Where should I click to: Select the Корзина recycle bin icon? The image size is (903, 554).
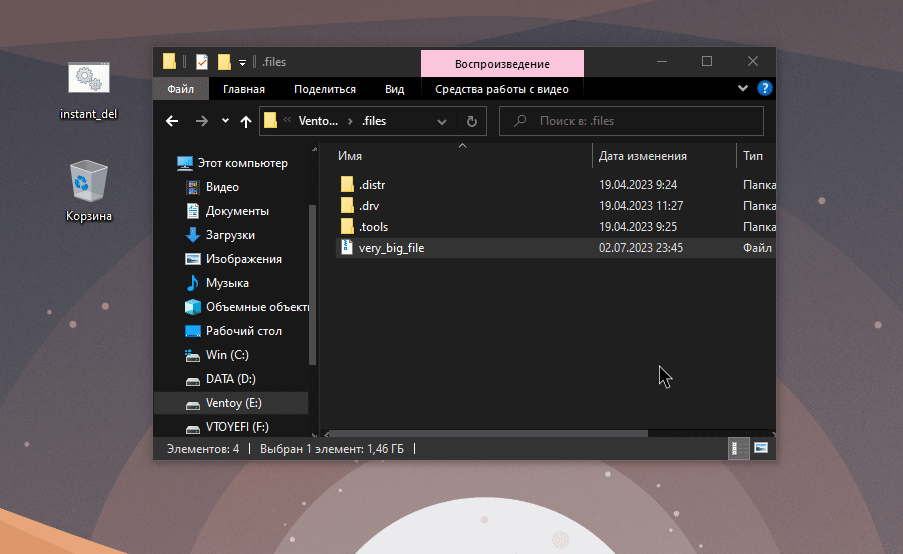89,181
